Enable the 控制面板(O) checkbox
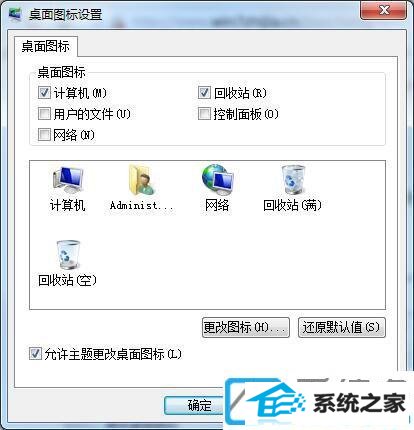Viewport: 414px width, 430px height. click(x=204, y=114)
